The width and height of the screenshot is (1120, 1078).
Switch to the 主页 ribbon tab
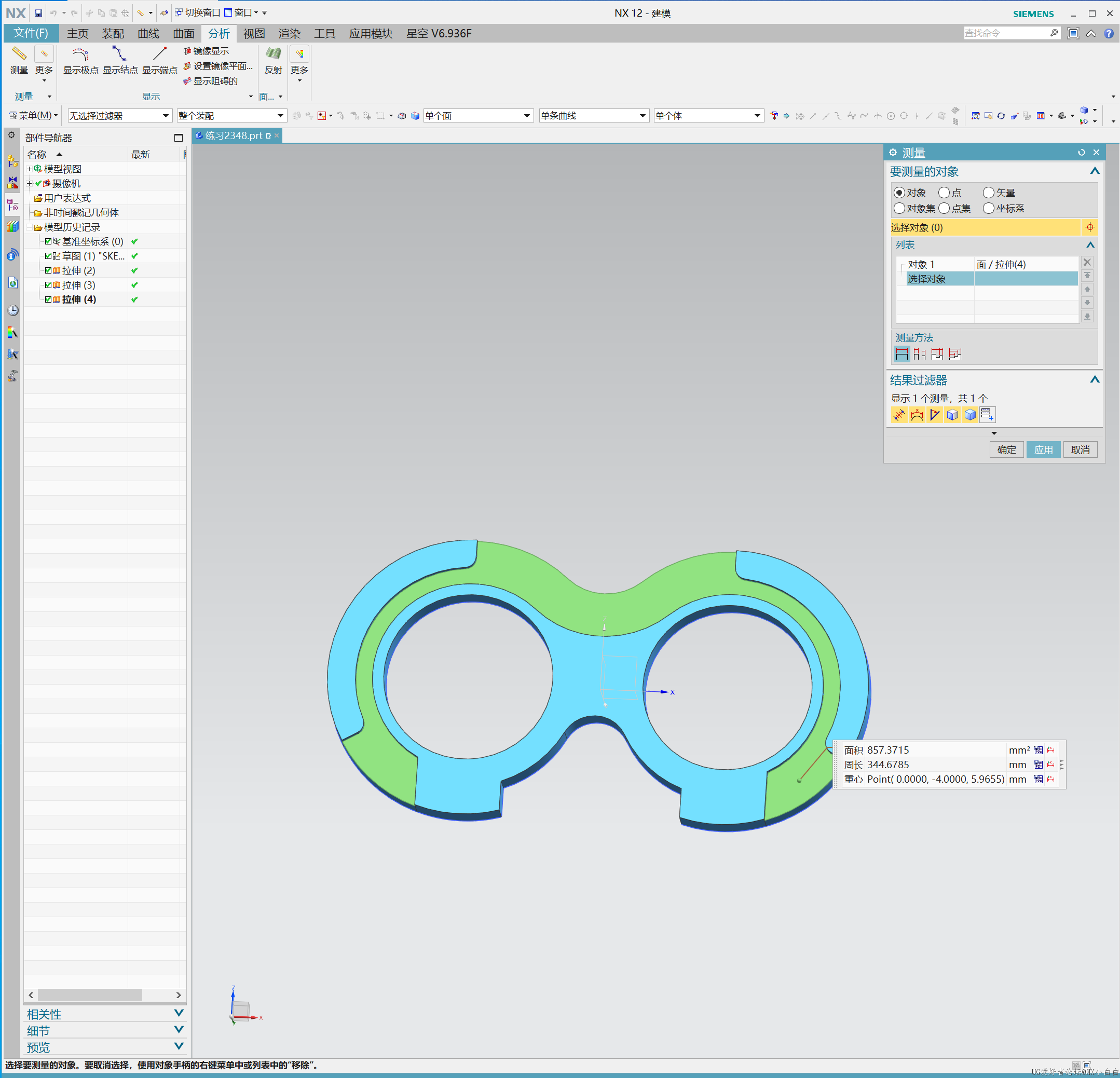[x=78, y=33]
